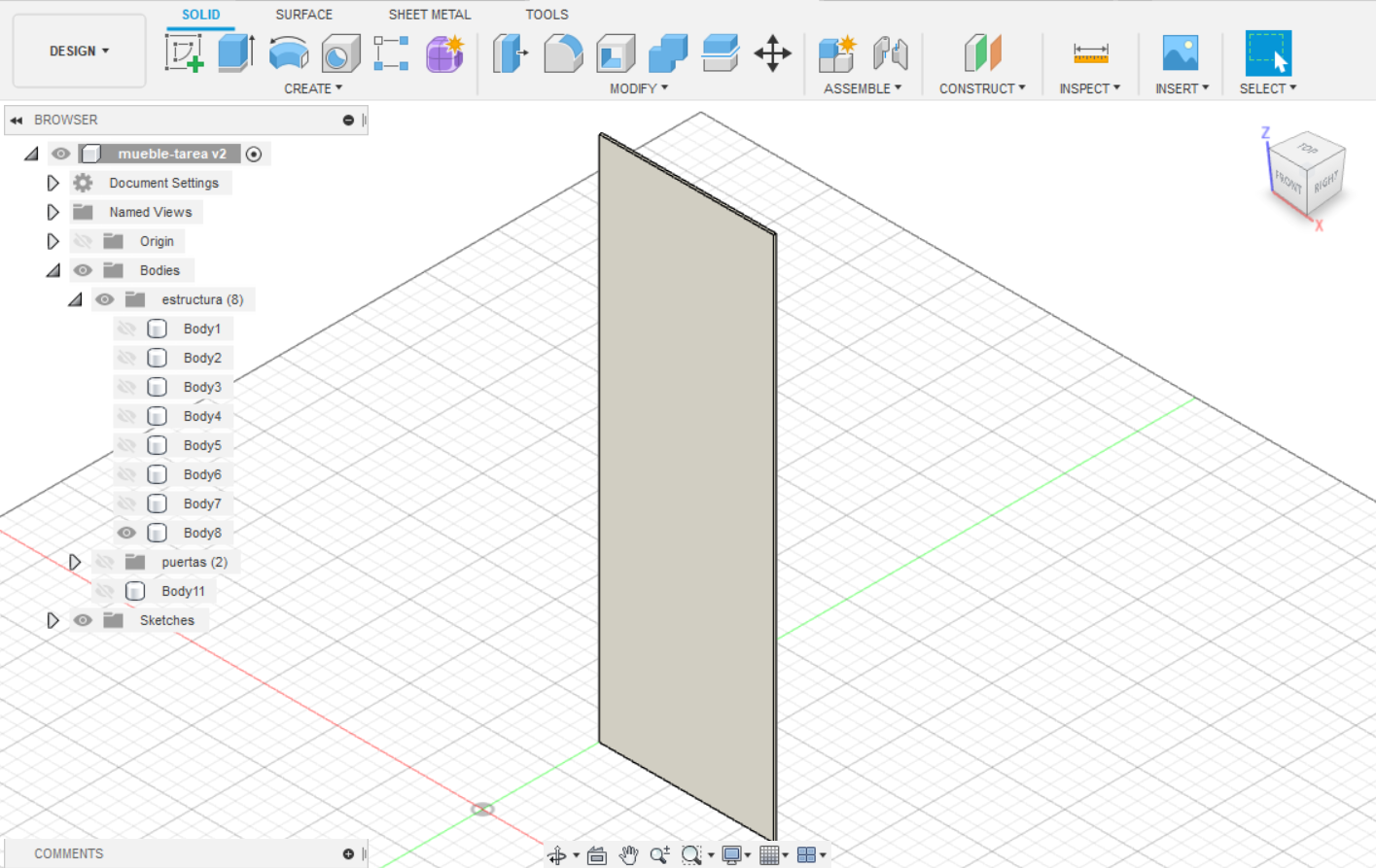The image size is (1376, 868).
Task: Choose the Offset Plane construct tool
Action: [x=982, y=52]
